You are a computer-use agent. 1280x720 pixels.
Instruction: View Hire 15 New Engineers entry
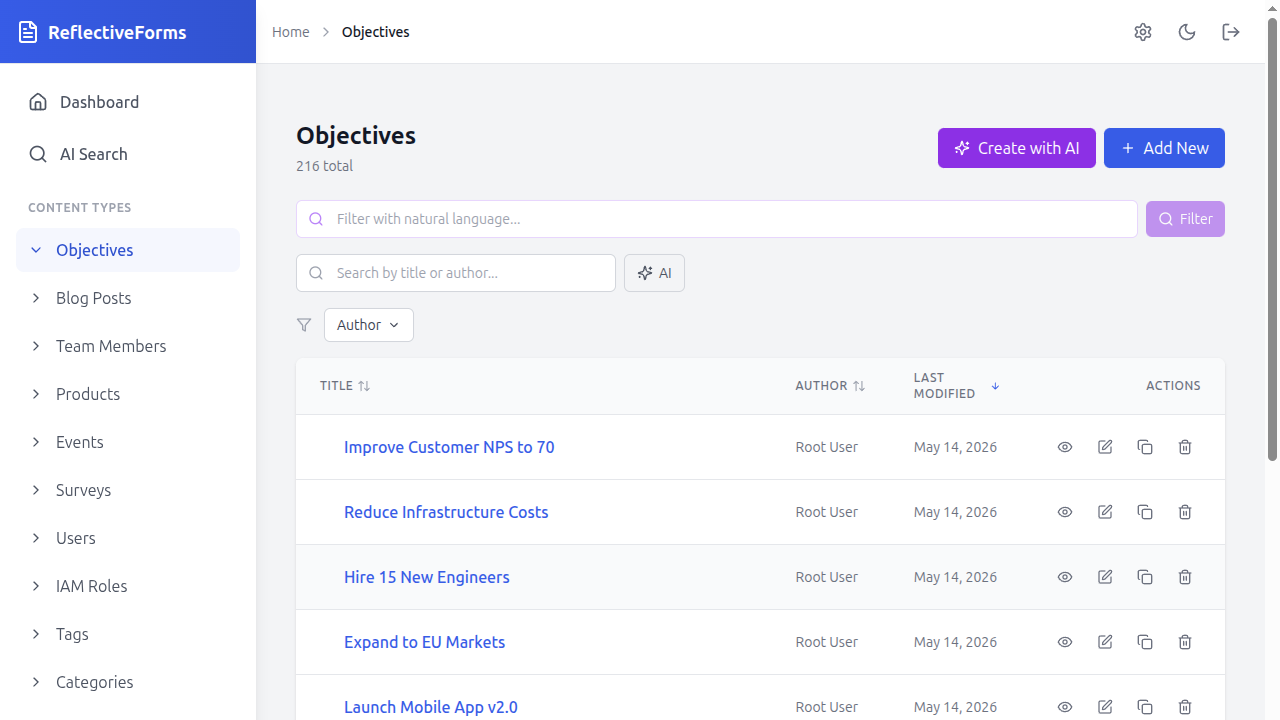pyautogui.click(x=1065, y=577)
